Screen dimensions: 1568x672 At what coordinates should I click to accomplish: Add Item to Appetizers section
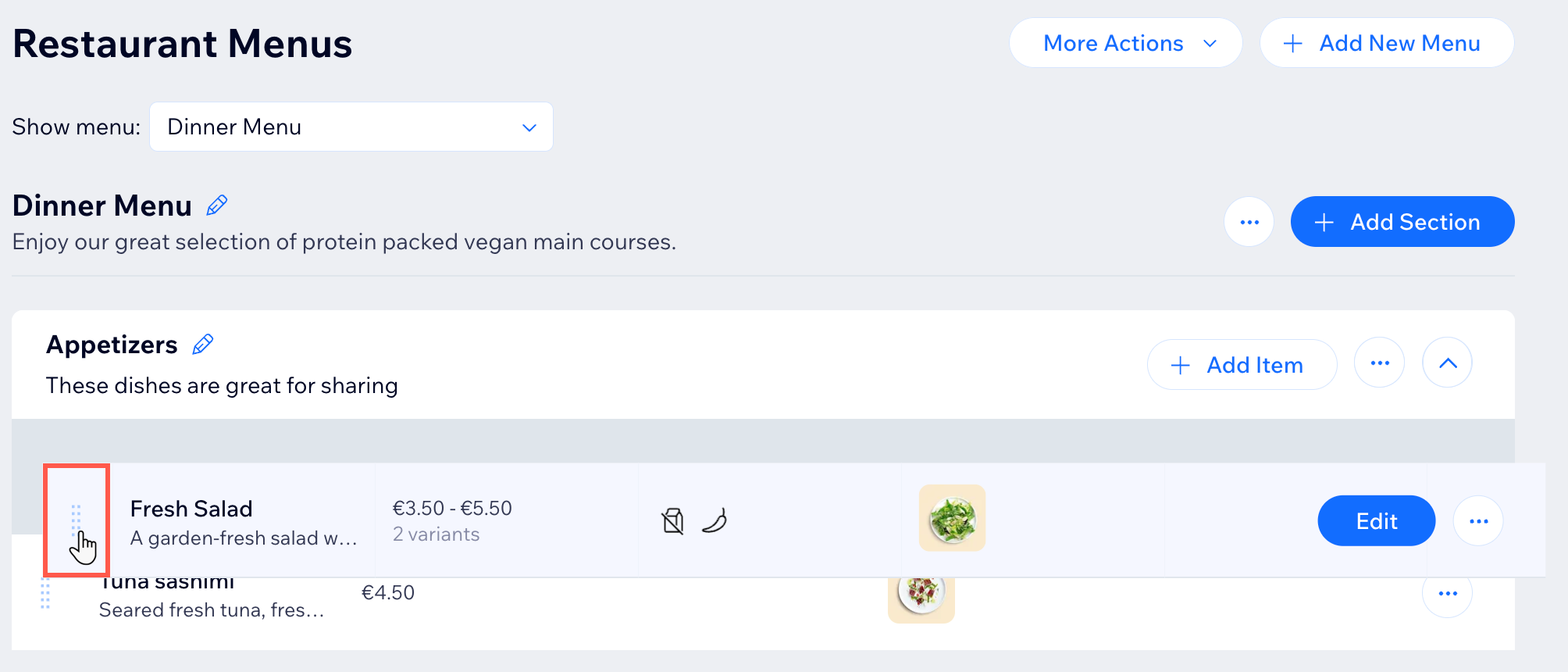click(x=1242, y=364)
